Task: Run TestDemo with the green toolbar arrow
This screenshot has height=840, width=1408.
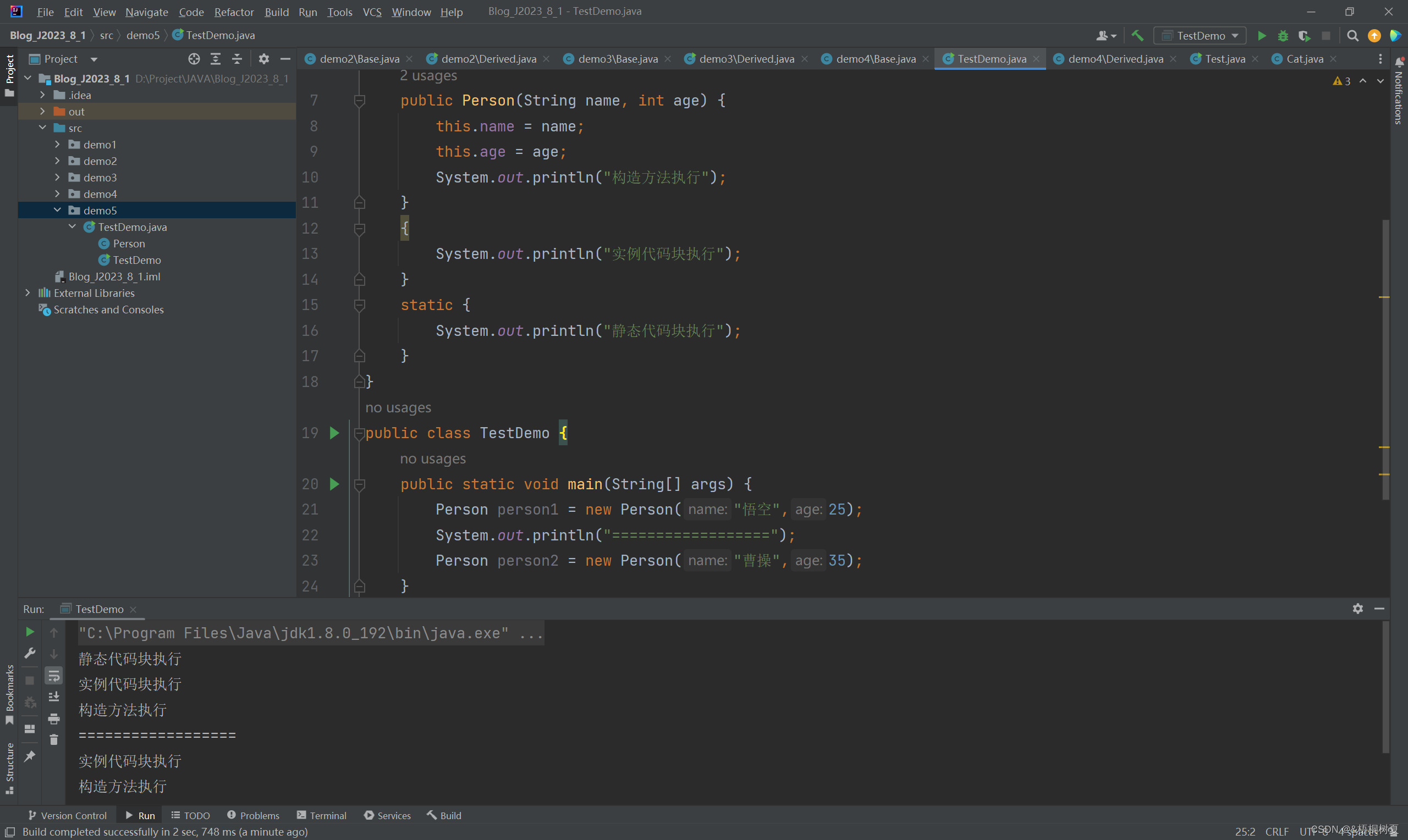Action: click(1262, 36)
